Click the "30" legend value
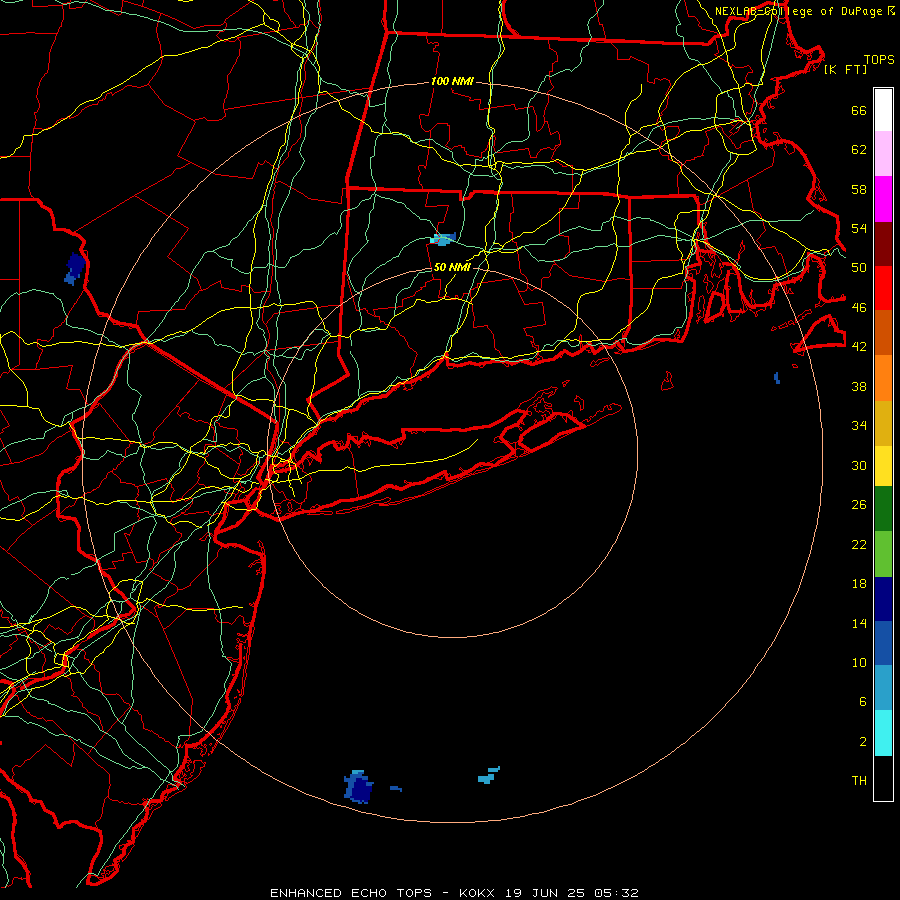This screenshot has width=900, height=900. [859, 465]
